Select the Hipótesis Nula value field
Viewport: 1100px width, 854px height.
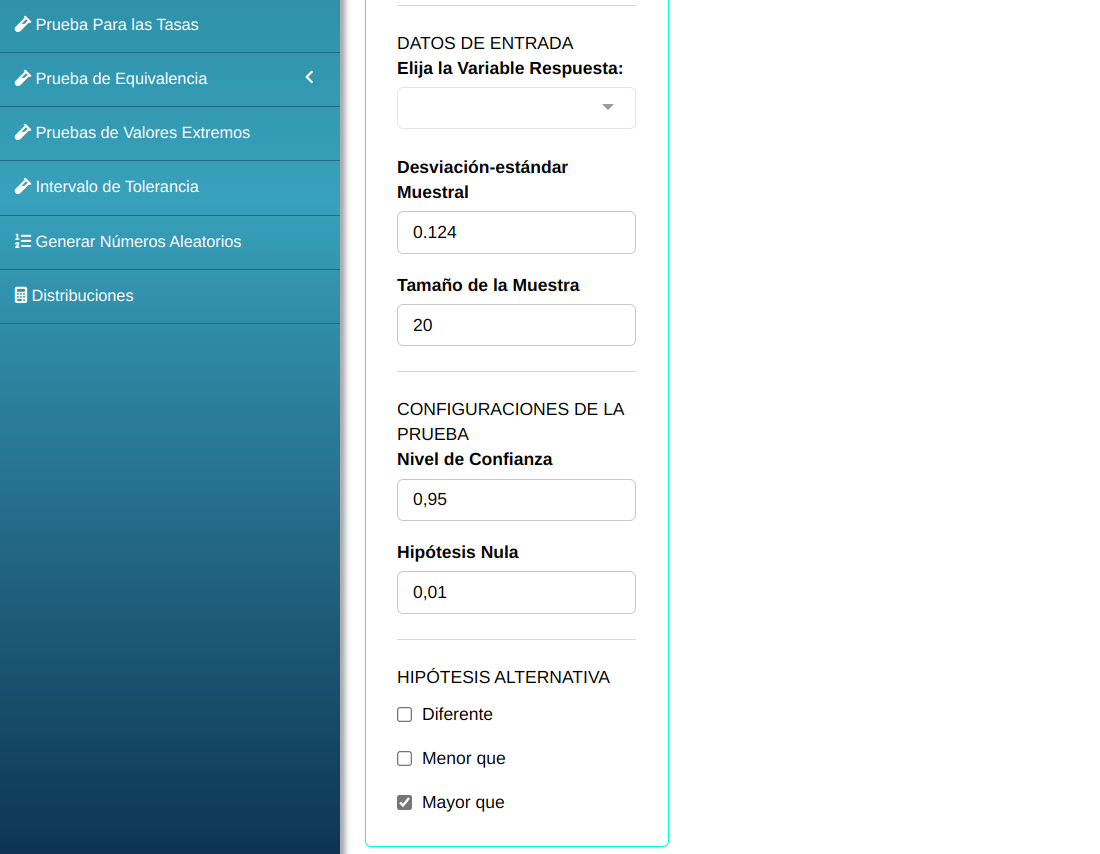(516, 592)
